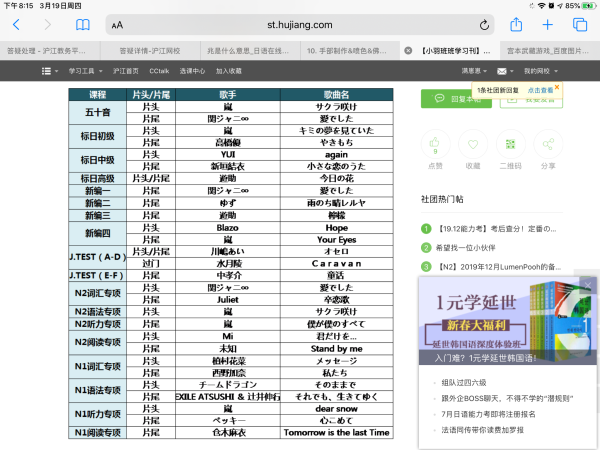Click the 点赞 thumbs-up icon
The height and width of the screenshot is (450, 600).
coord(435,144)
